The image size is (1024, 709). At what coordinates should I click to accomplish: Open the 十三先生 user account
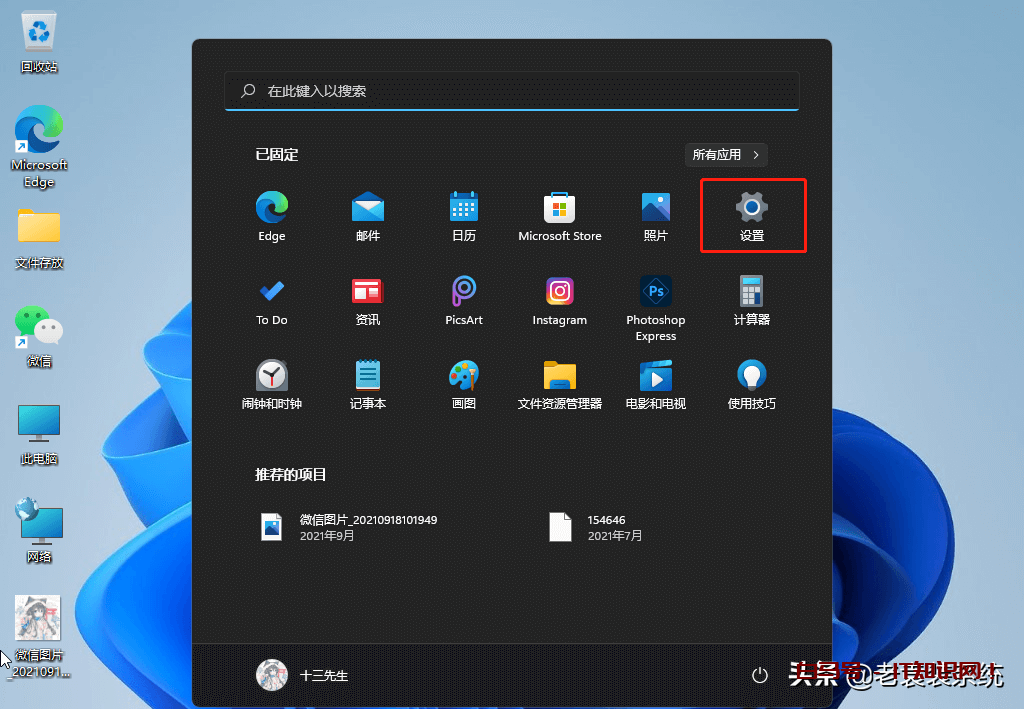pos(302,675)
